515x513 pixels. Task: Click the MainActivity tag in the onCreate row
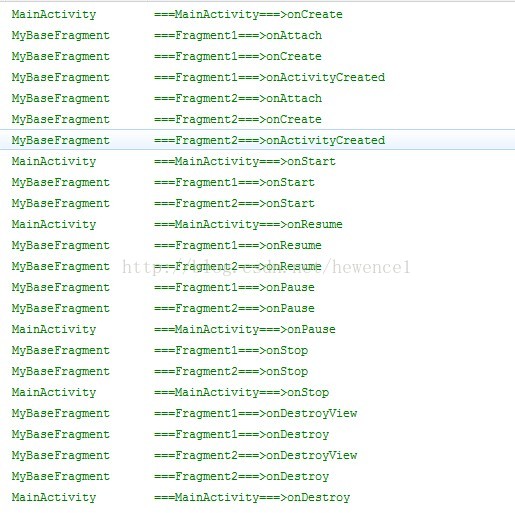coord(54,15)
